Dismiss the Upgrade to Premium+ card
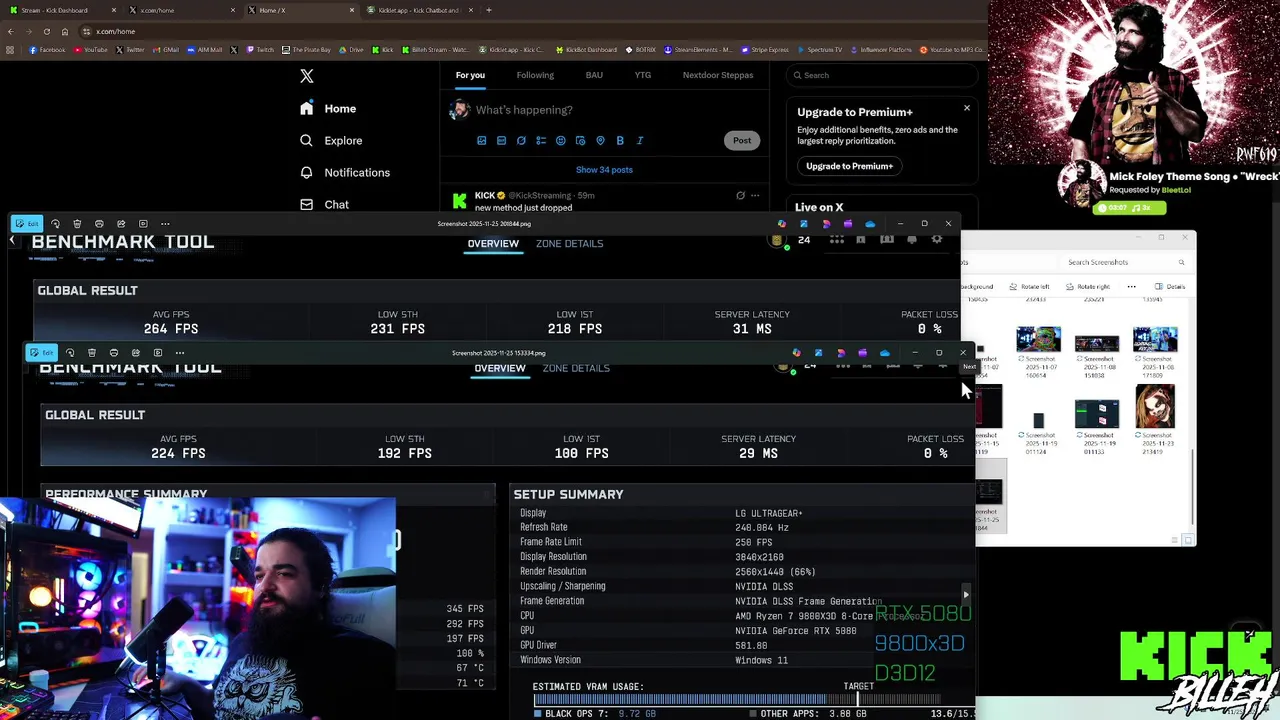This screenshot has width=1280, height=720. coord(967,107)
